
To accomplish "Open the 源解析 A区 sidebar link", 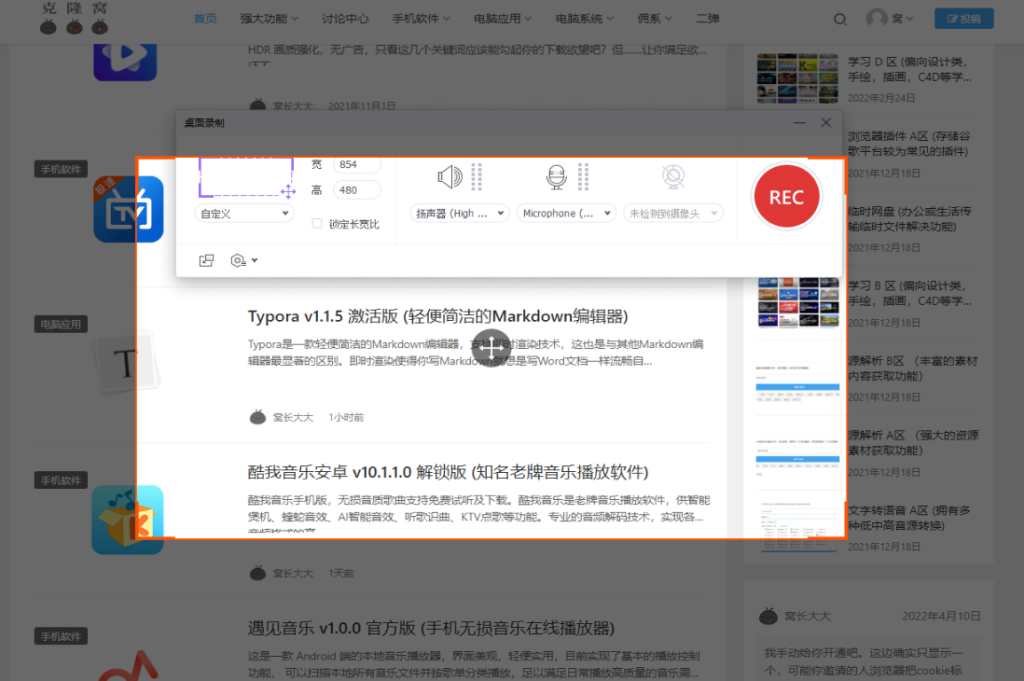I will [x=912, y=443].
